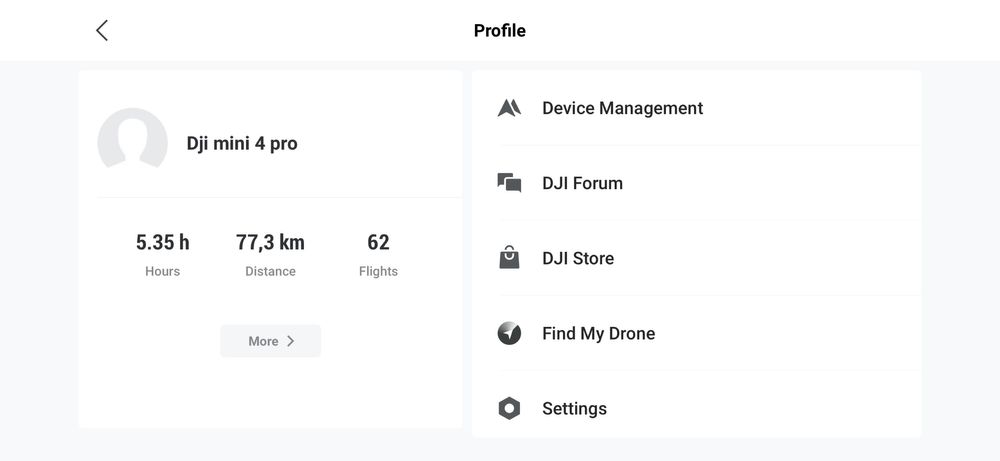Viewport: 1000px width, 461px height.
Task: Tap the Distance label
Action: [x=270, y=271]
